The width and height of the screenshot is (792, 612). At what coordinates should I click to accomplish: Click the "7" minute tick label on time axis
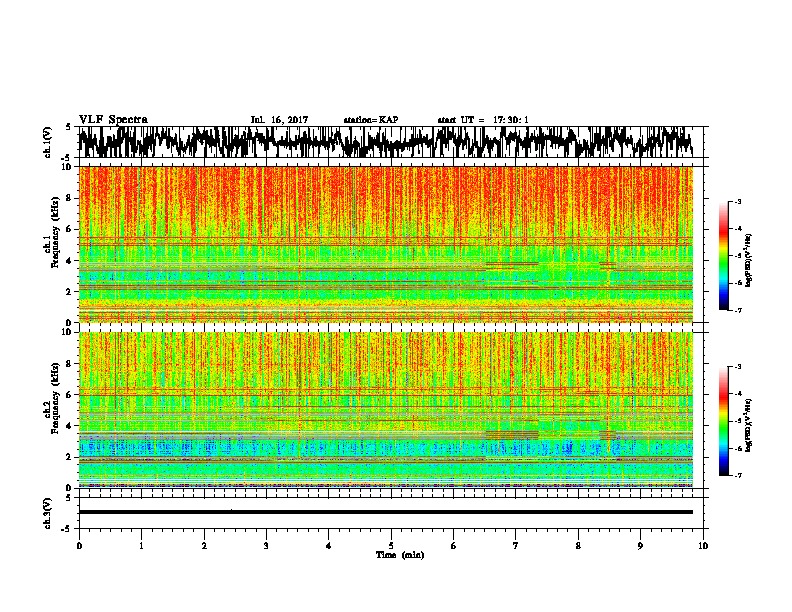click(x=516, y=546)
